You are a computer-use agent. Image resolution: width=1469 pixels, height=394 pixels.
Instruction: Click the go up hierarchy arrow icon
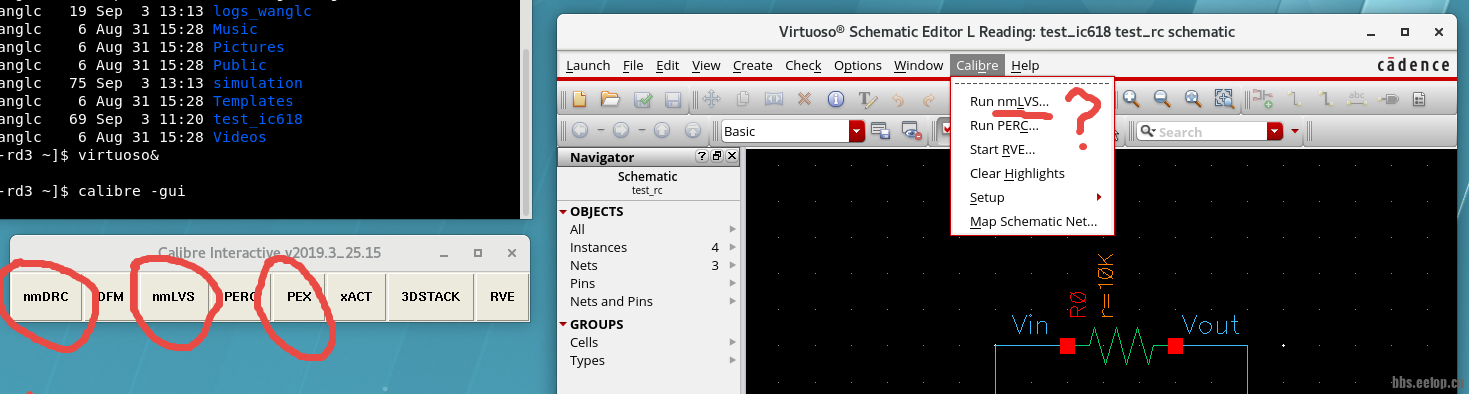[x=662, y=131]
